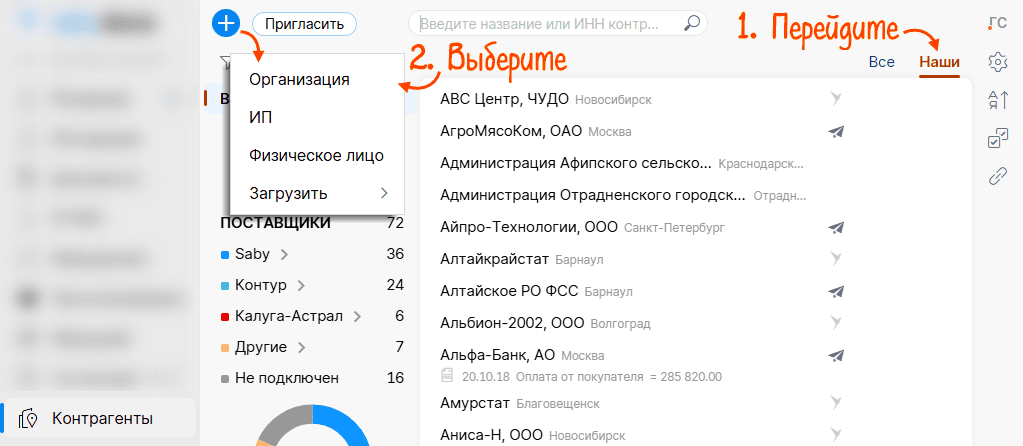
Task: Click the Контрагенты map pin icon
Action: (27, 418)
